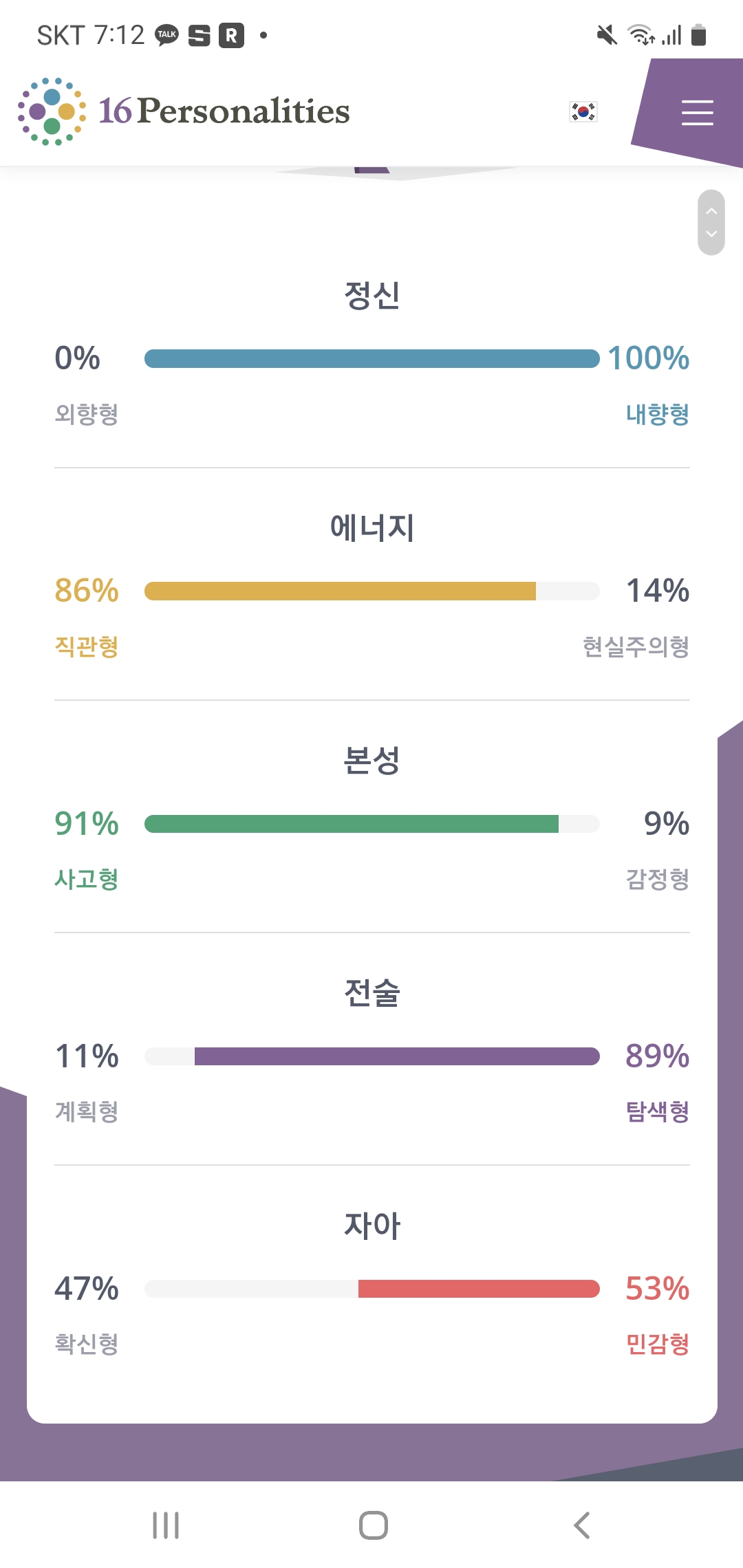The image size is (743, 1568).
Task: Tap the Android home button
Action: click(373, 1525)
